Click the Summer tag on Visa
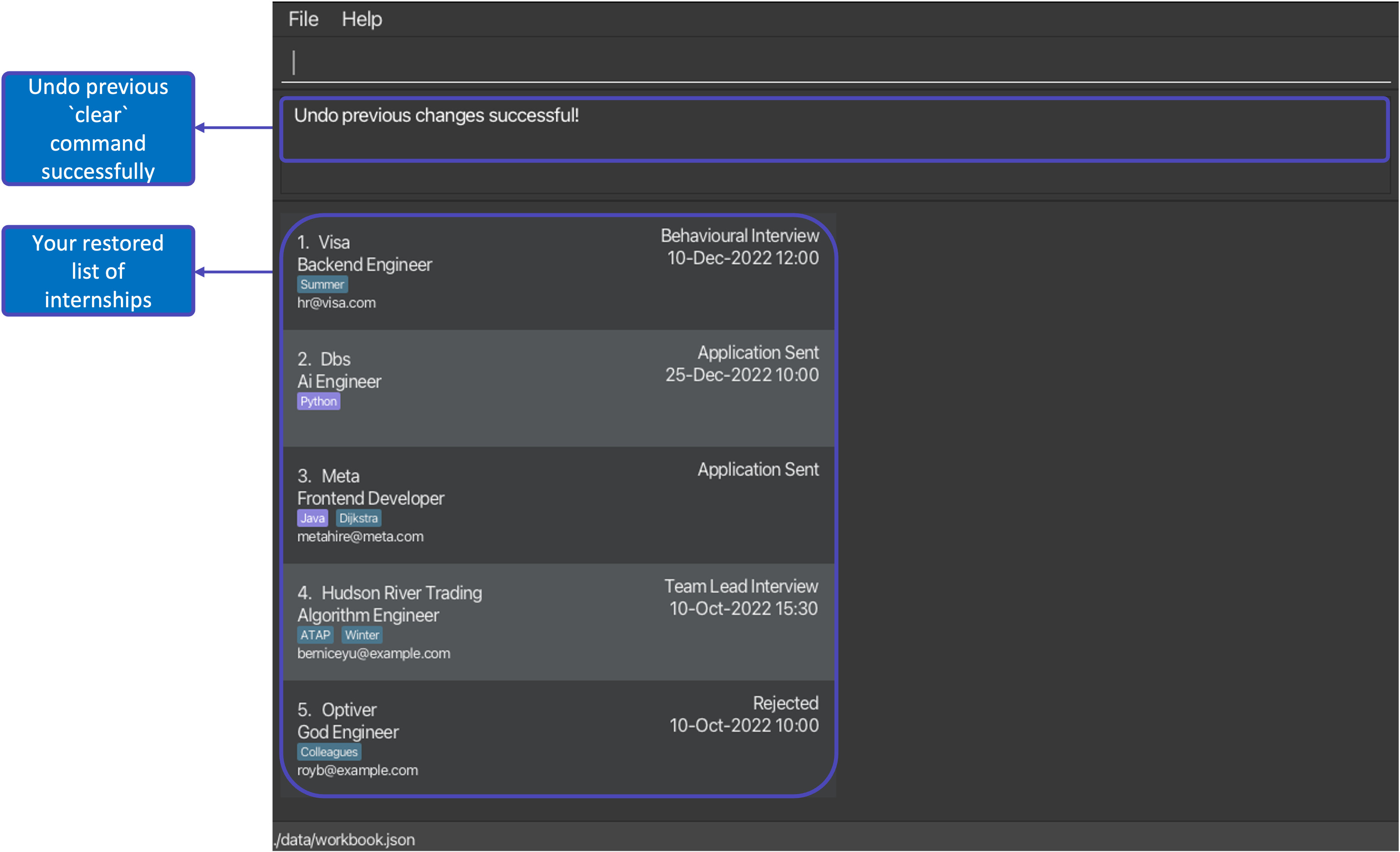This screenshot has height=852, width=1400. (x=322, y=284)
